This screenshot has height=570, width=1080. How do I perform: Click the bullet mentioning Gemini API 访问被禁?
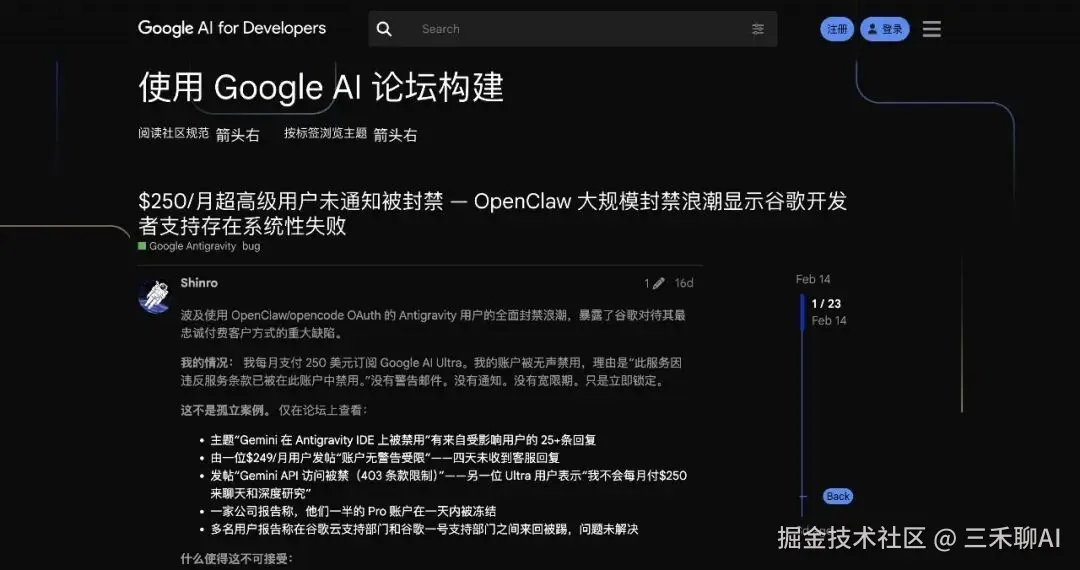pos(448,485)
